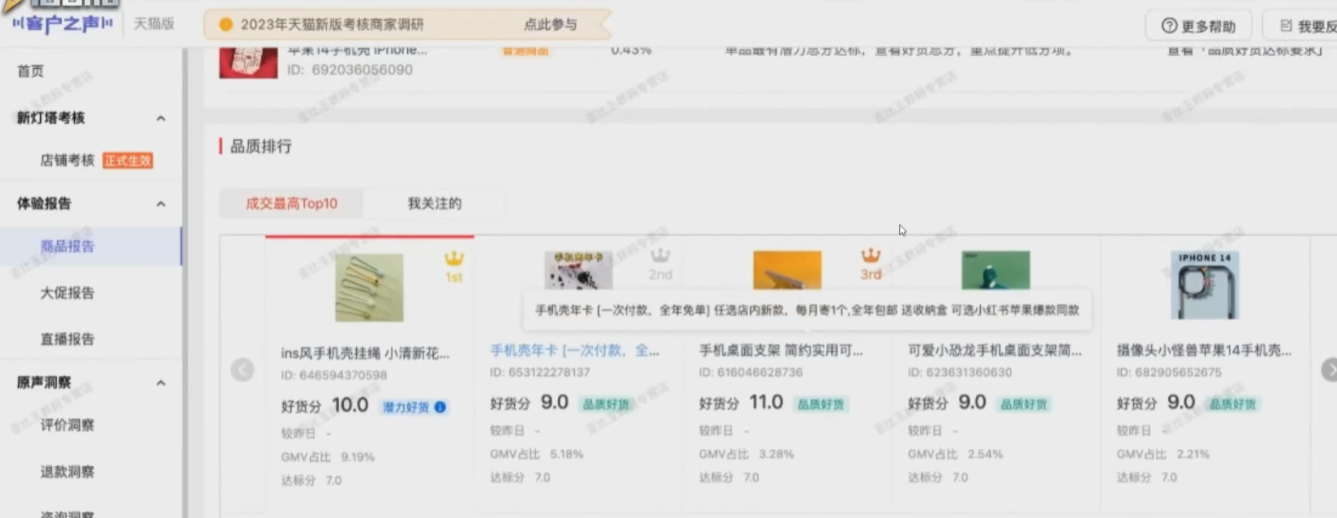Click the 3rd place crown icon

(871, 256)
